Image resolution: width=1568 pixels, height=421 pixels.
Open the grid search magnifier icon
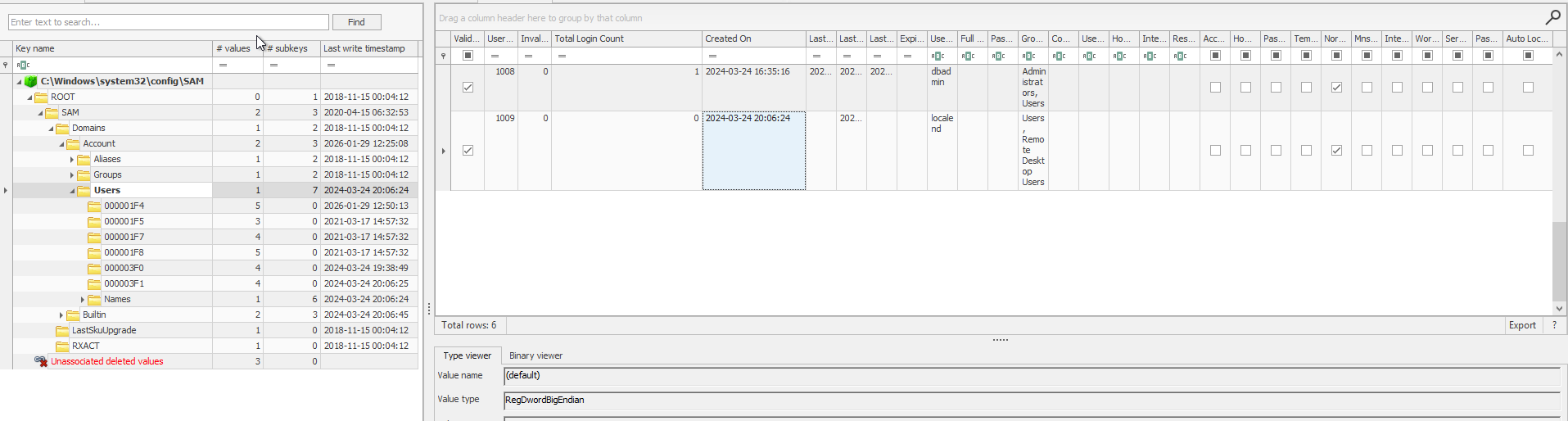[1552, 17]
